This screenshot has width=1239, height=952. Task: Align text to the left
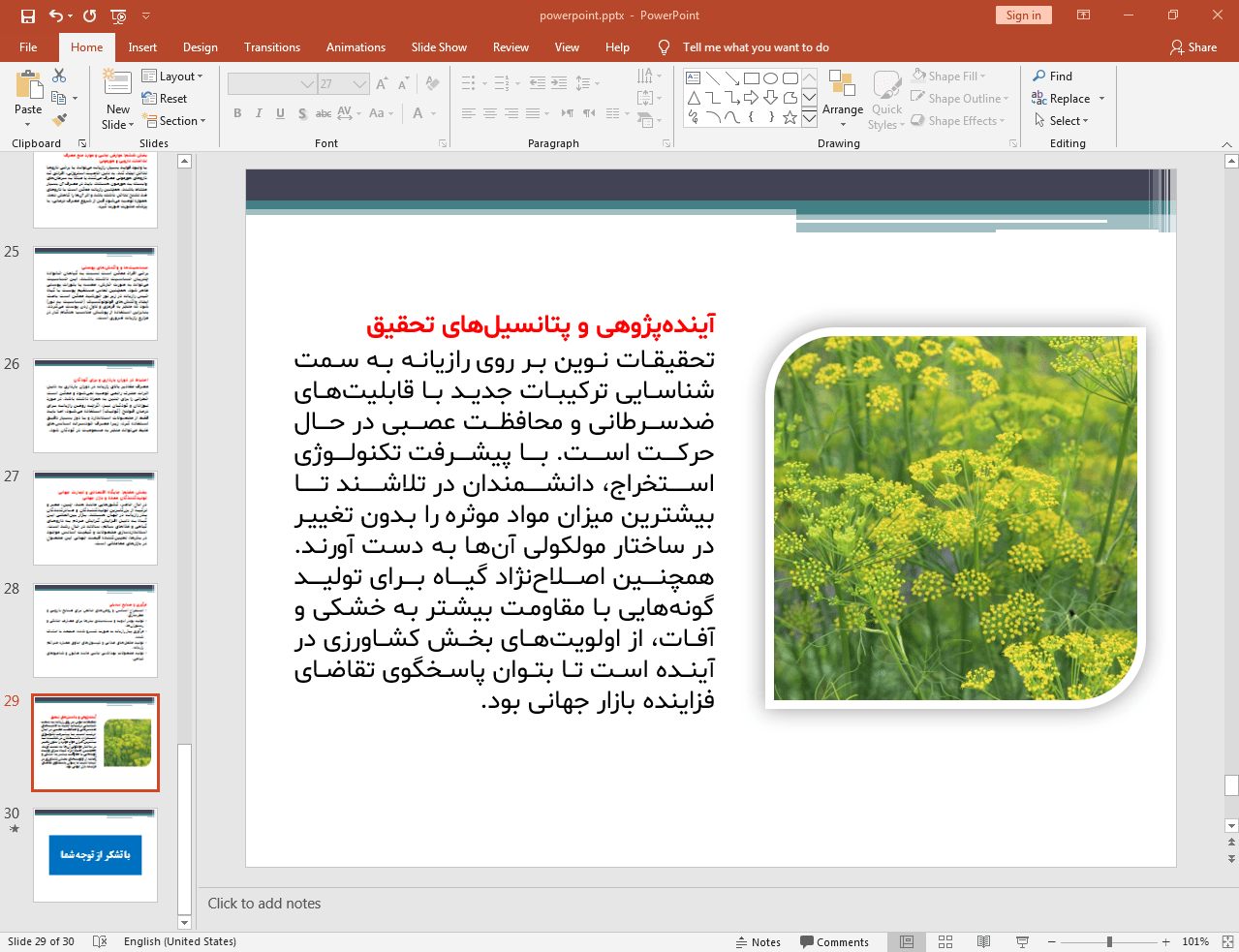pyautogui.click(x=469, y=113)
